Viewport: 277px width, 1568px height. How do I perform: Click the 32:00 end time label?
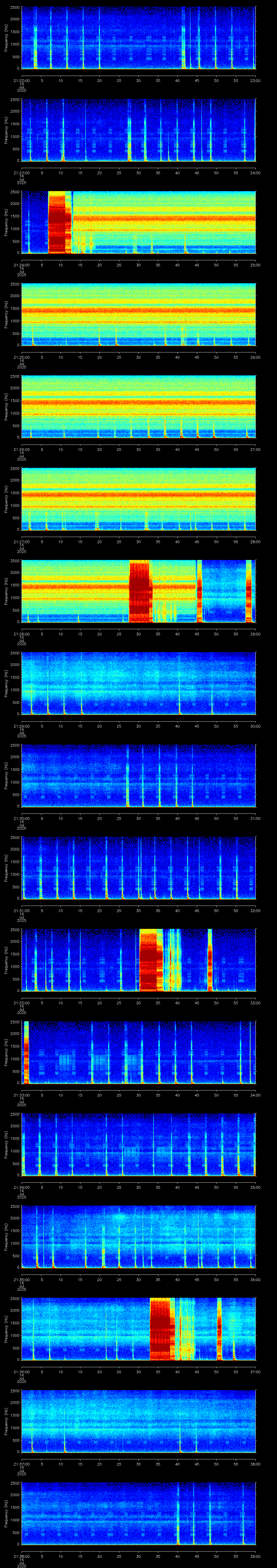click(255, 910)
